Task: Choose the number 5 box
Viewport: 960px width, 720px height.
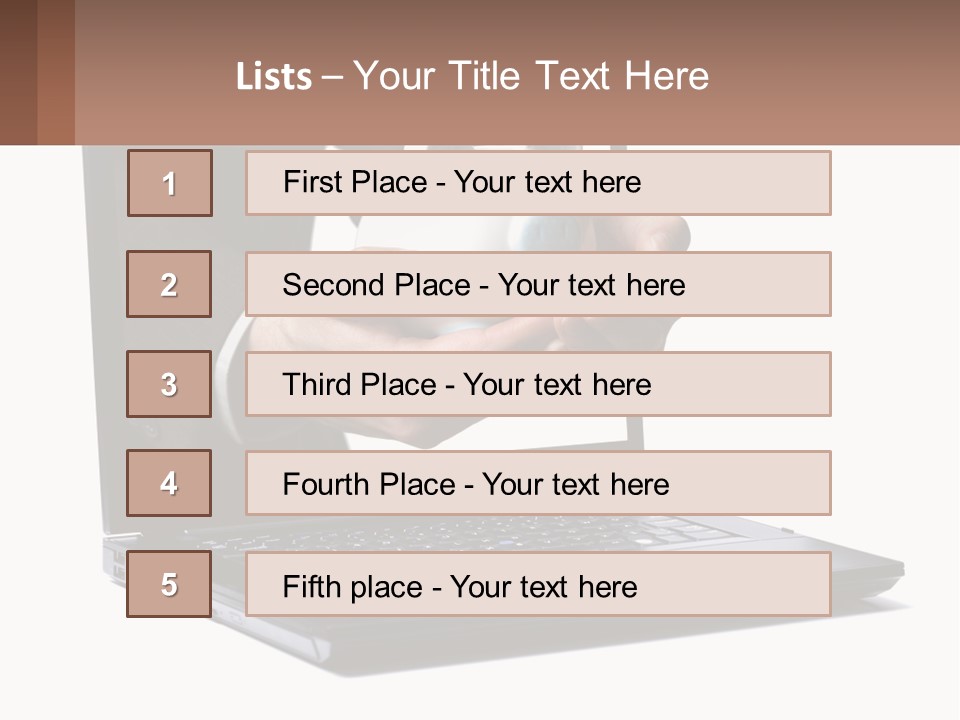Action: coord(169,584)
